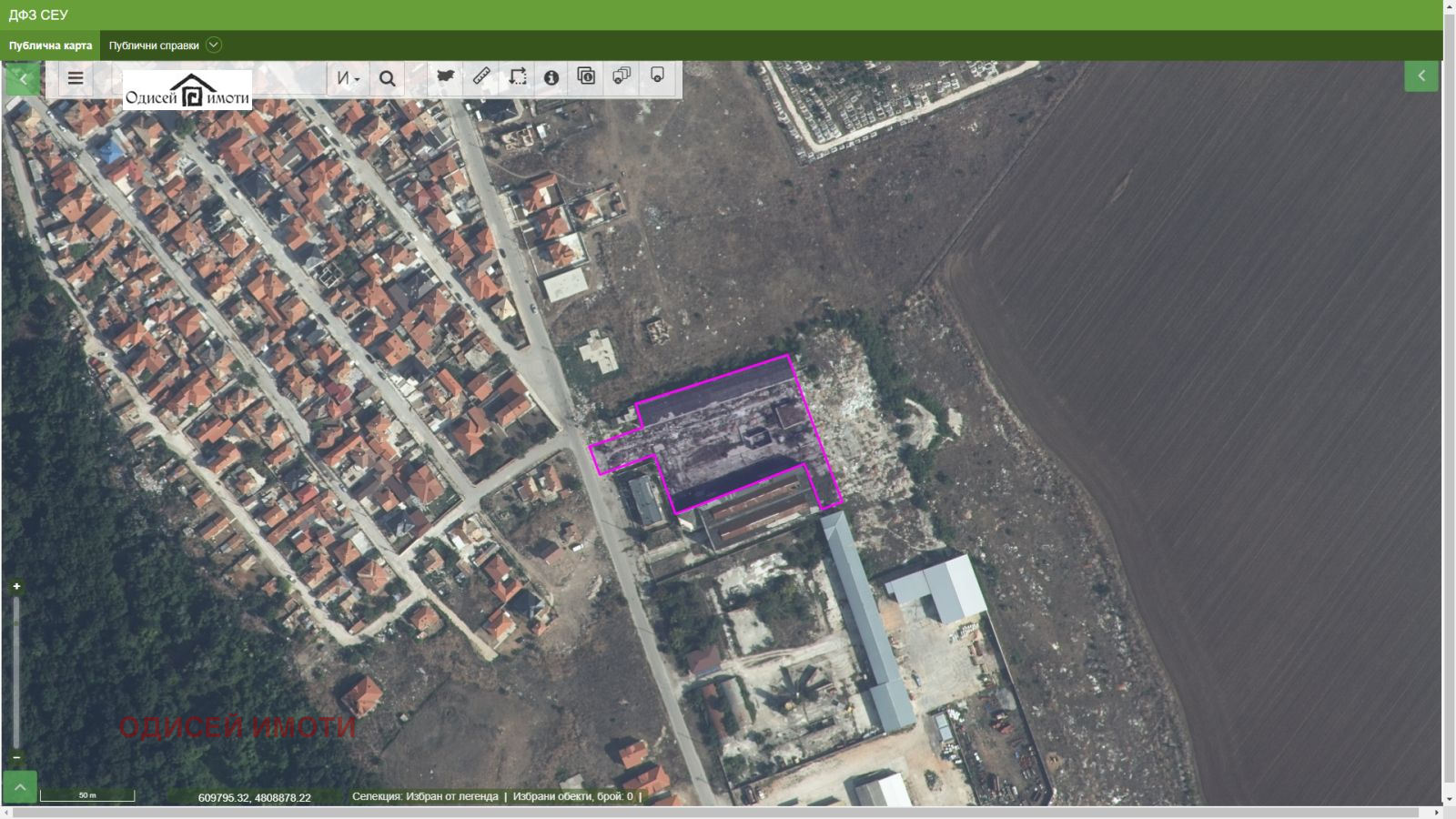The image size is (1456, 819).
Task: Click the last toolbar icon with the pin marker
Action: tap(657, 76)
